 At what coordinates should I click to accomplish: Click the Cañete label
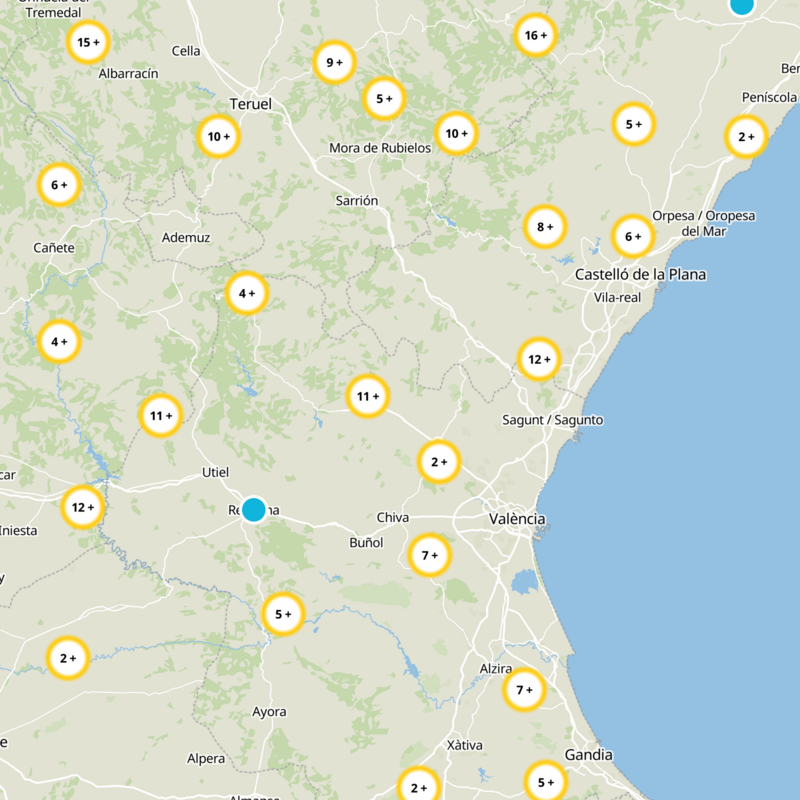point(54,248)
